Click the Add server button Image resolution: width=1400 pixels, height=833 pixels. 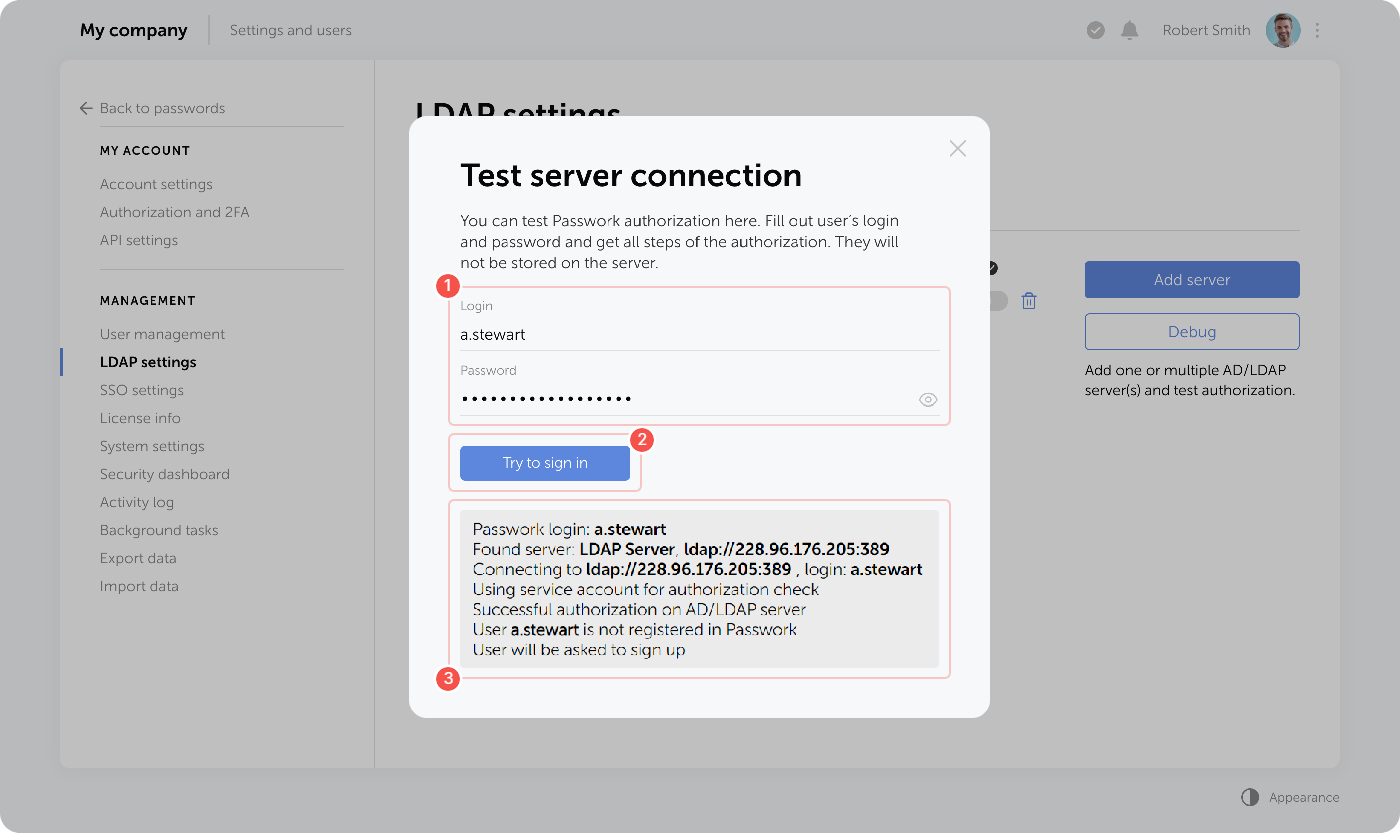[x=1192, y=279]
